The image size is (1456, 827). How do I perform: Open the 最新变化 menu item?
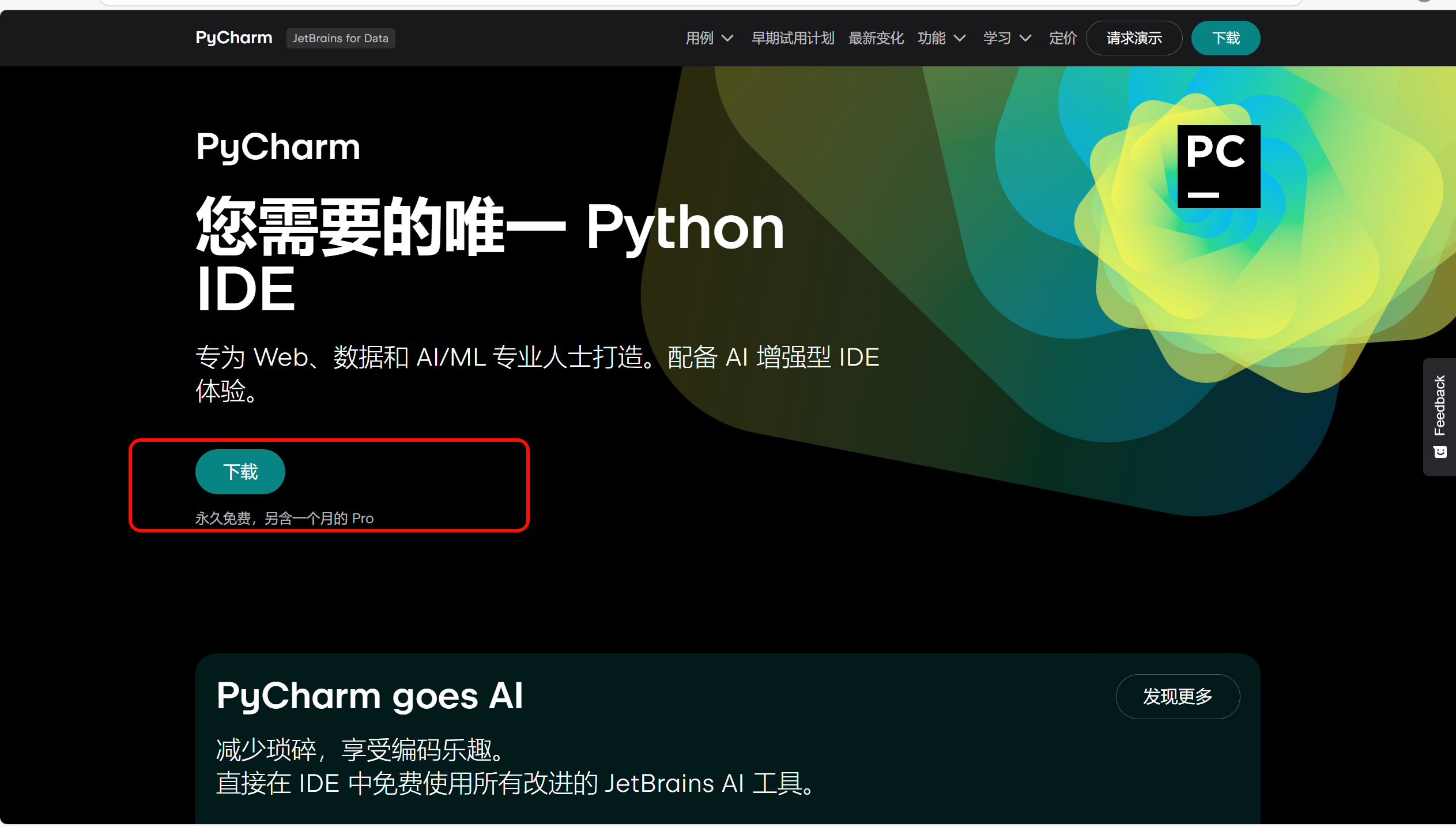(876, 38)
